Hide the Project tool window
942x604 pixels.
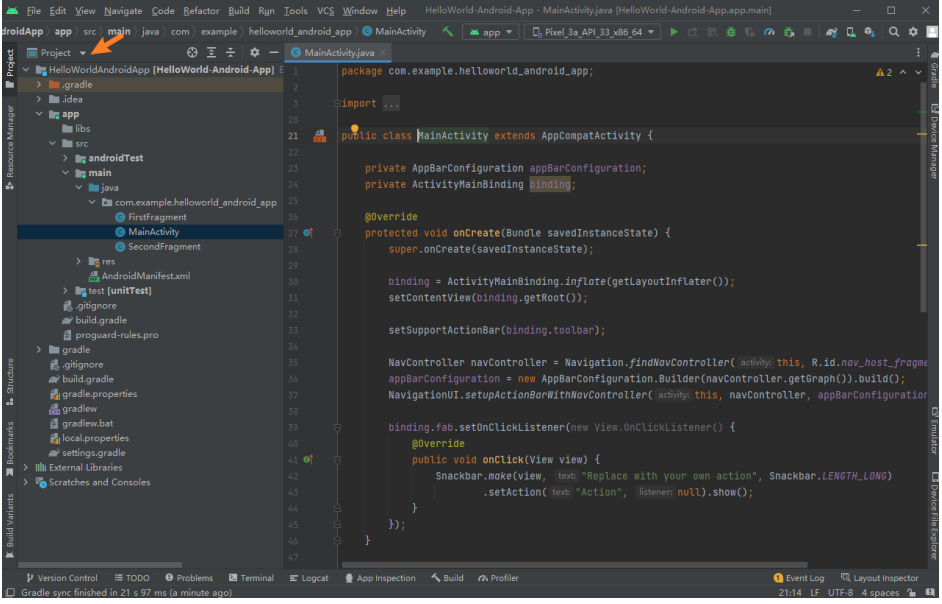pyautogui.click(x=273, y=52)
